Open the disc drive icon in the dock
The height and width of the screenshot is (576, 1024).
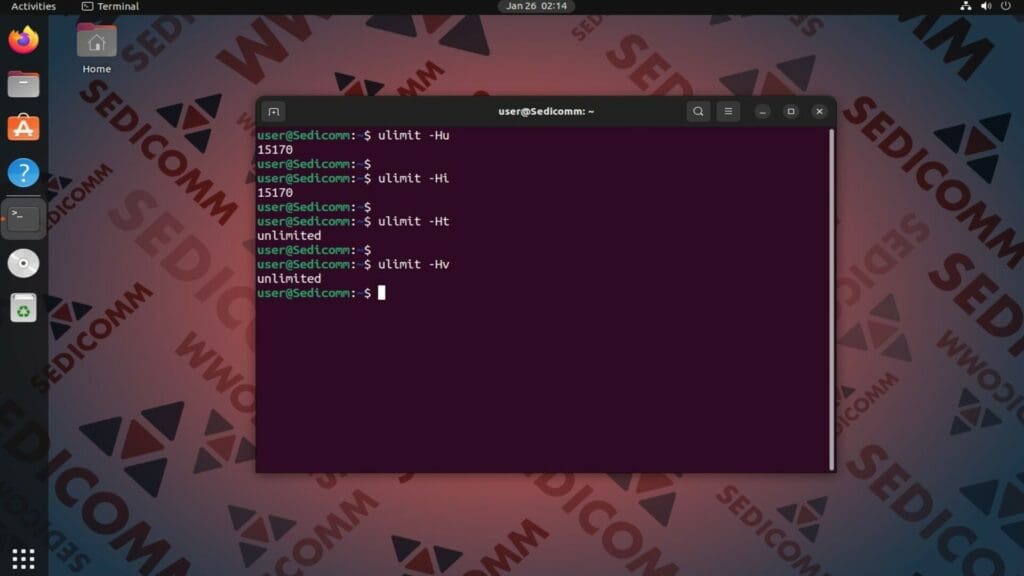click(24, 263)
